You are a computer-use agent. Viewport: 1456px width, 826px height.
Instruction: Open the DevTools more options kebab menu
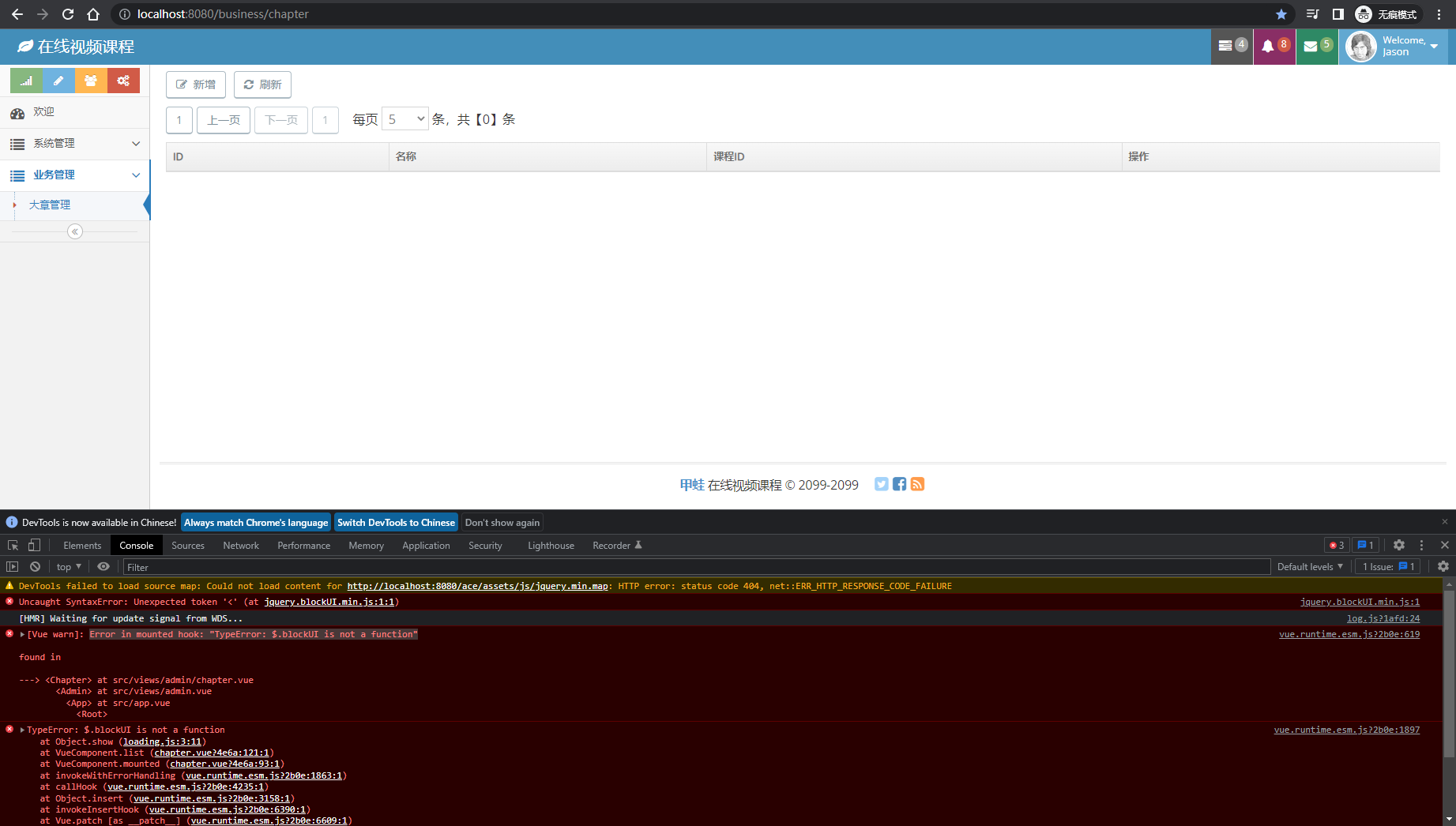coord(1421,545)
